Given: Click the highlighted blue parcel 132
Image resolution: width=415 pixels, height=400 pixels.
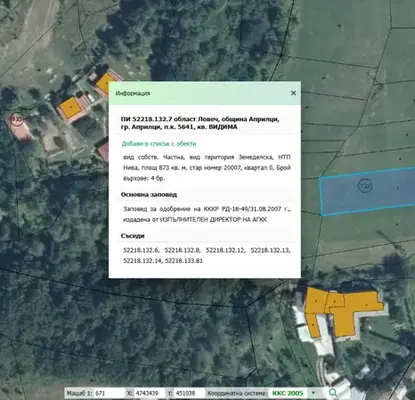Looking at the screenshot, I should [x=368, y=191].
